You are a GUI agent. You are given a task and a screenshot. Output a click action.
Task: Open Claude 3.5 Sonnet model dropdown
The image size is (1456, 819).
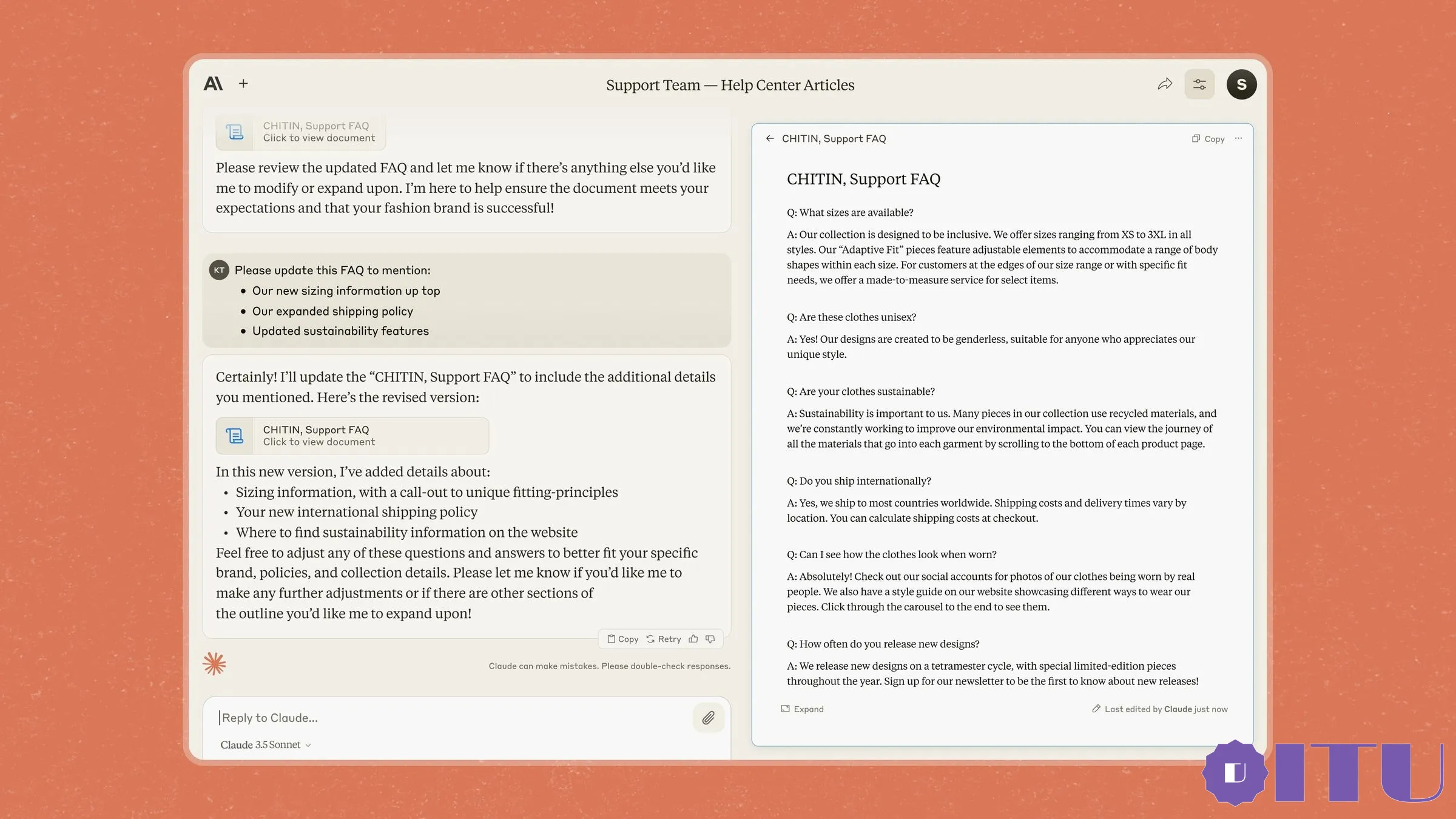[266, 744]
